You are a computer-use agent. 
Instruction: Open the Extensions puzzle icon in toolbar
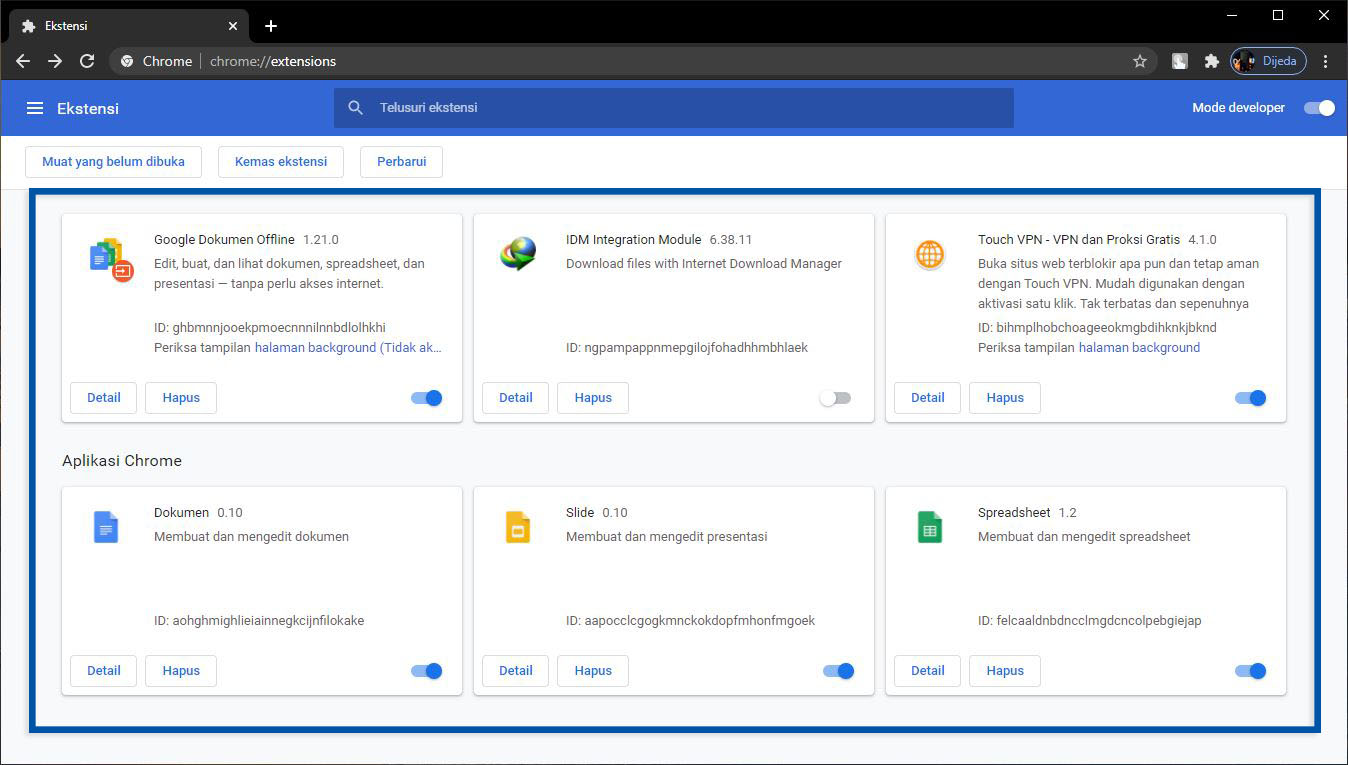1211,61
